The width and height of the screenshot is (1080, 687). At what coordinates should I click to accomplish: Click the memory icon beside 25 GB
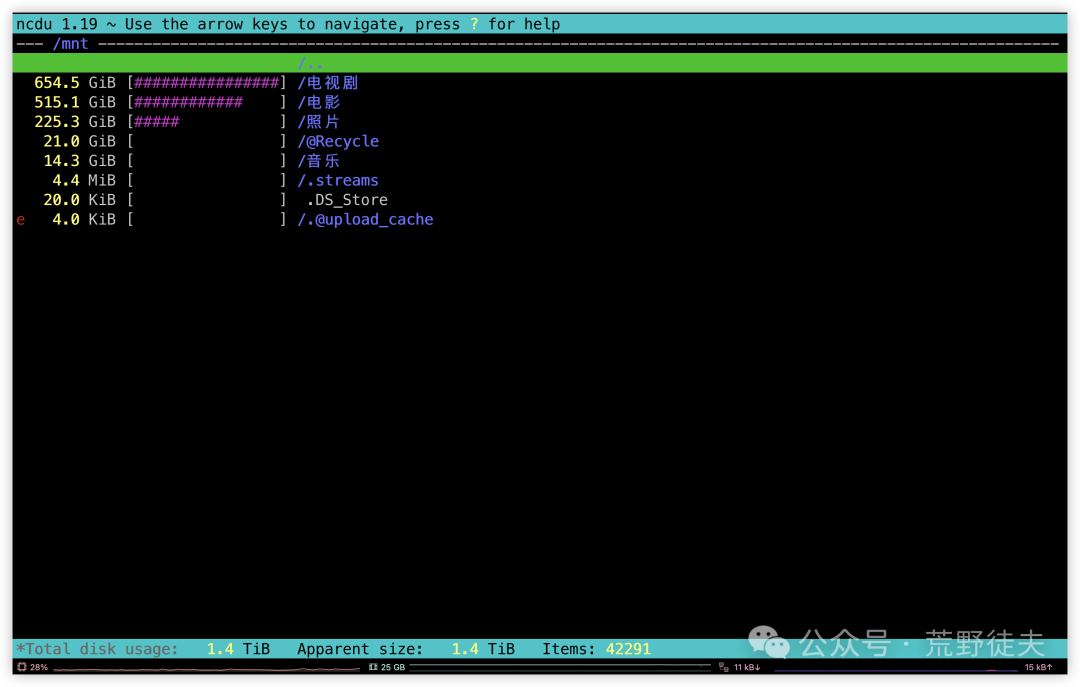pyautogui.click(x=373, y=667)
